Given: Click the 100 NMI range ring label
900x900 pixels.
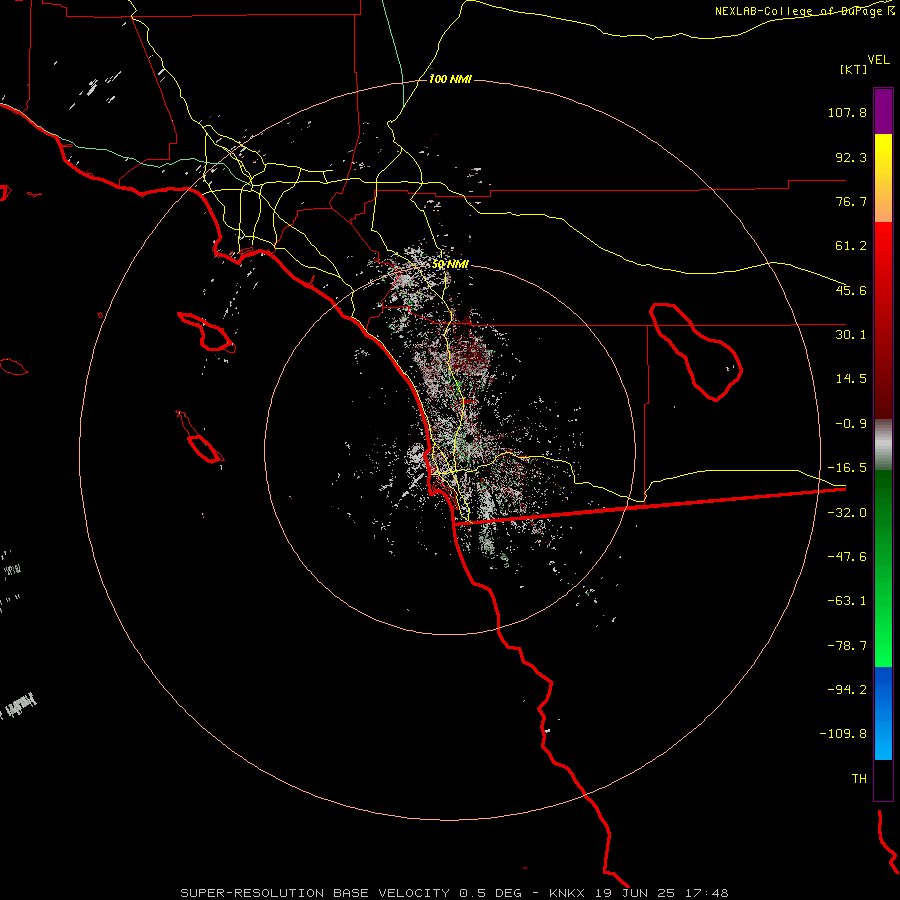Looking at the screenshot, I should (451, 79).
